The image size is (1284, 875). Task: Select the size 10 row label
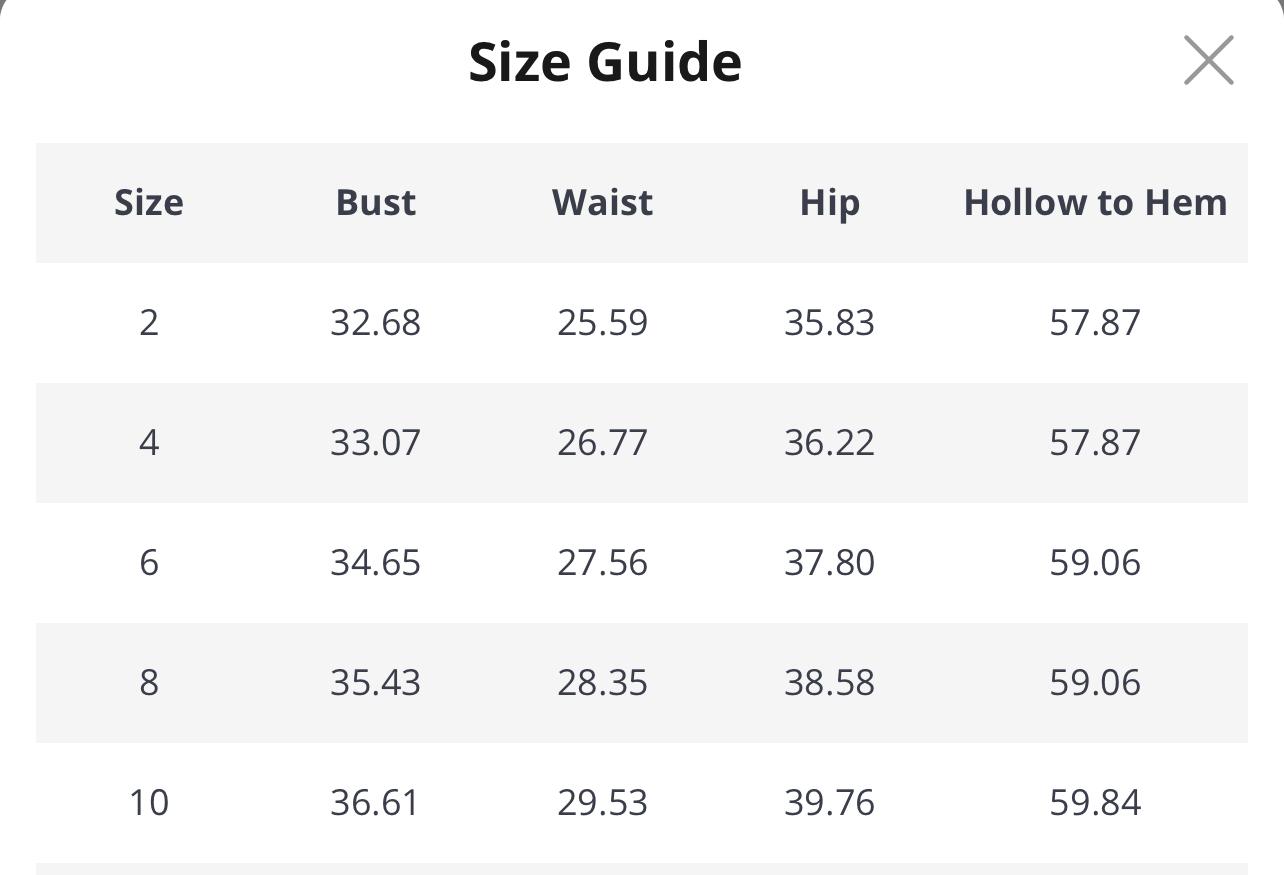tap(149, 803)
